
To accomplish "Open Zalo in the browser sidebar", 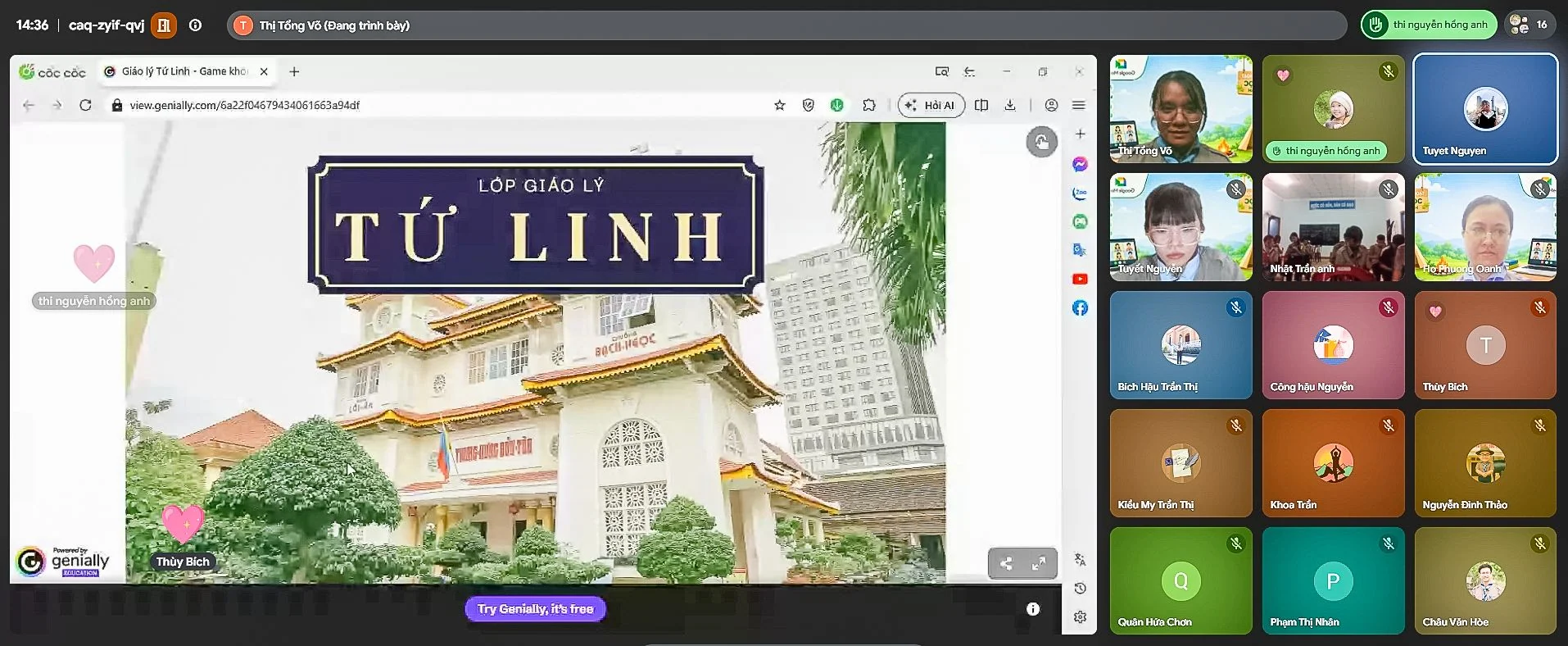I will [x=1080, y=193].
